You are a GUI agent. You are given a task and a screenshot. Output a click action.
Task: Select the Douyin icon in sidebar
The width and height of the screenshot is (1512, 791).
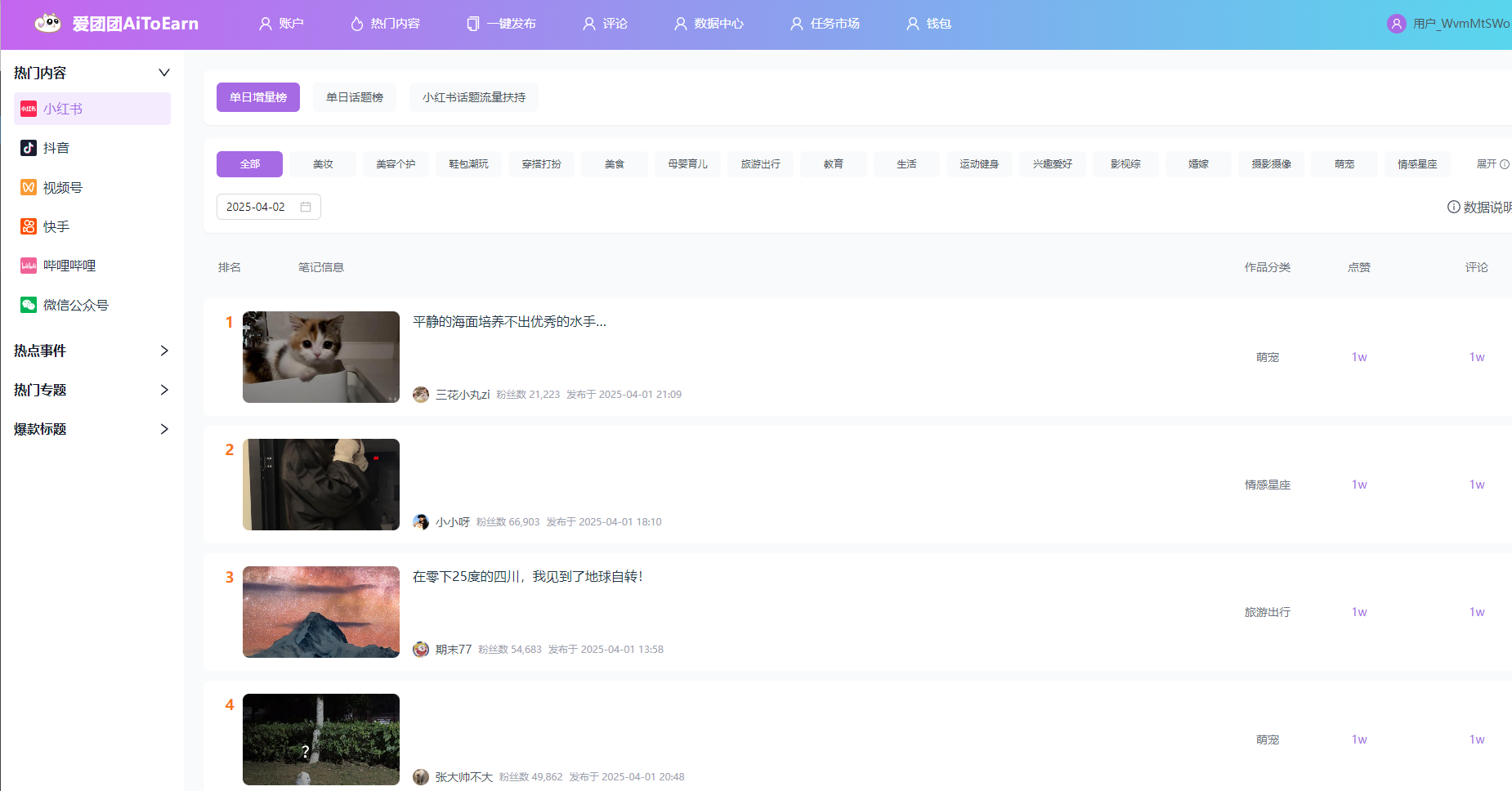(x=29, y=148)
